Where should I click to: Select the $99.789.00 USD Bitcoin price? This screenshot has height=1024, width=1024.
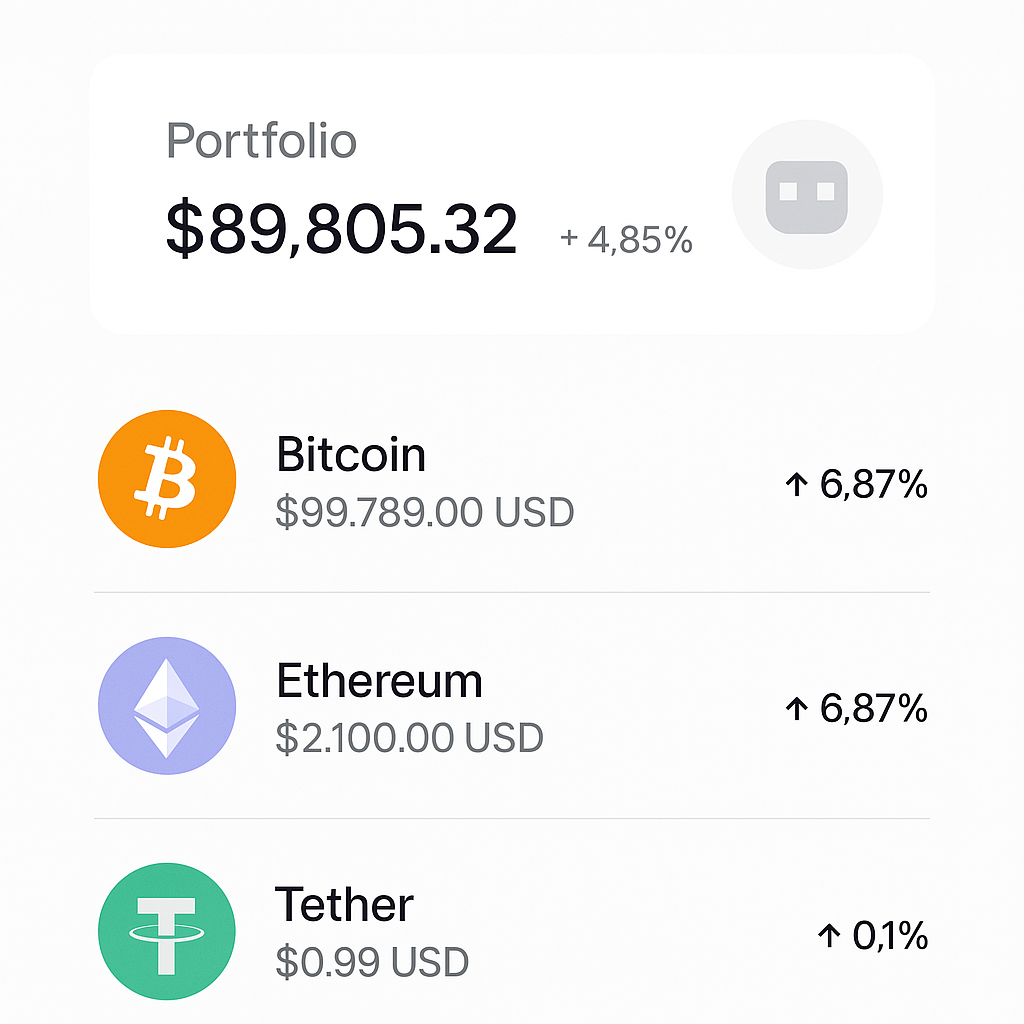click(425, 512)
